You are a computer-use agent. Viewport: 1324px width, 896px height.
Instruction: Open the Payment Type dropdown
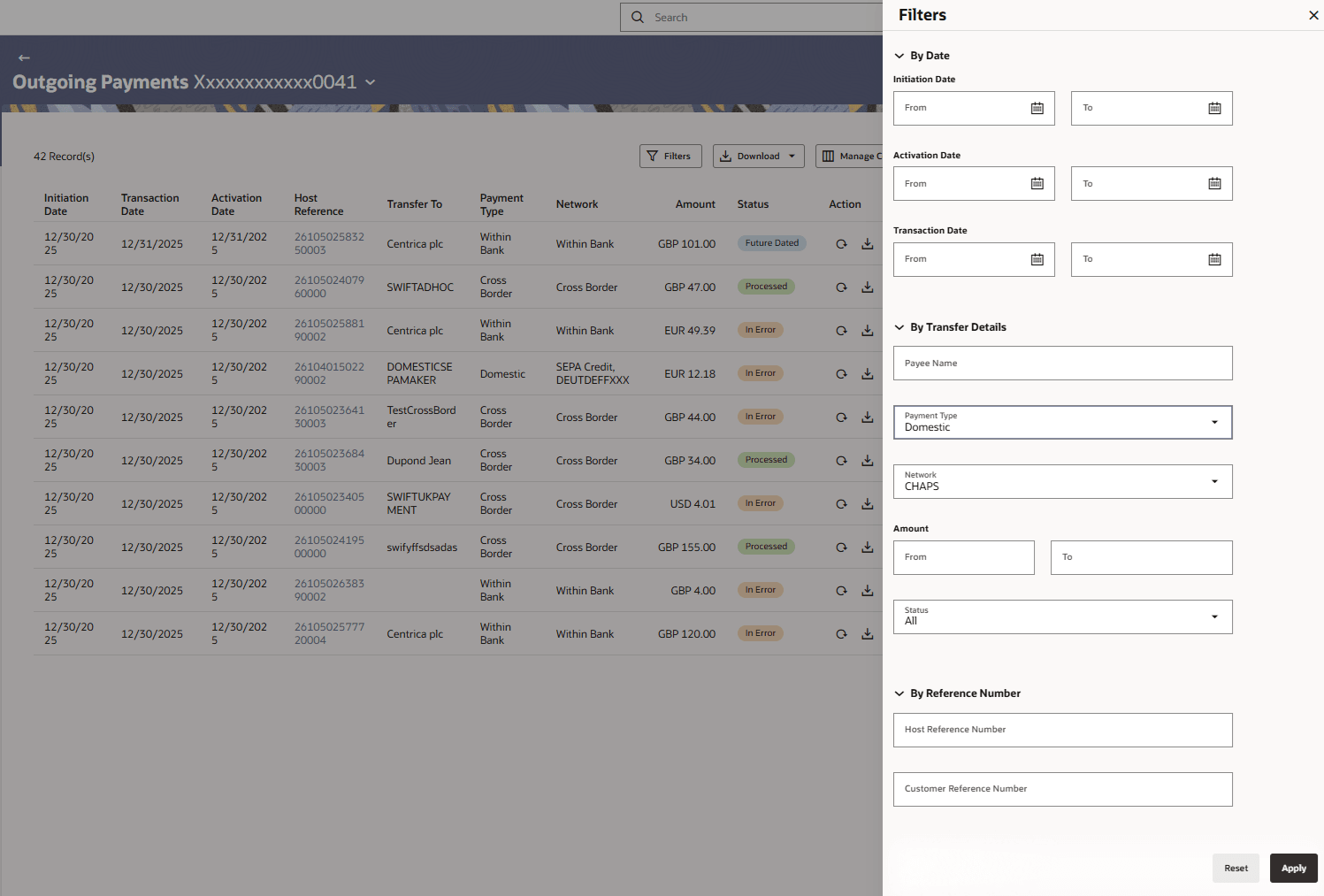[1062, 422]
